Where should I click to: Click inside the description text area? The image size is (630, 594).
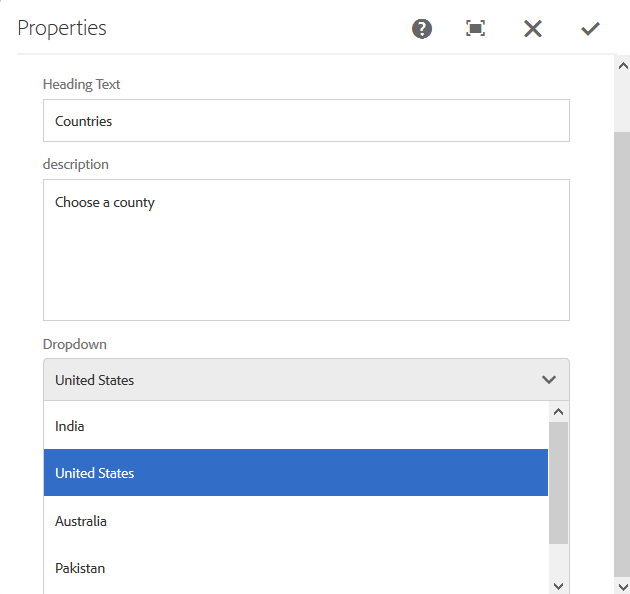[x=306, y=250]
